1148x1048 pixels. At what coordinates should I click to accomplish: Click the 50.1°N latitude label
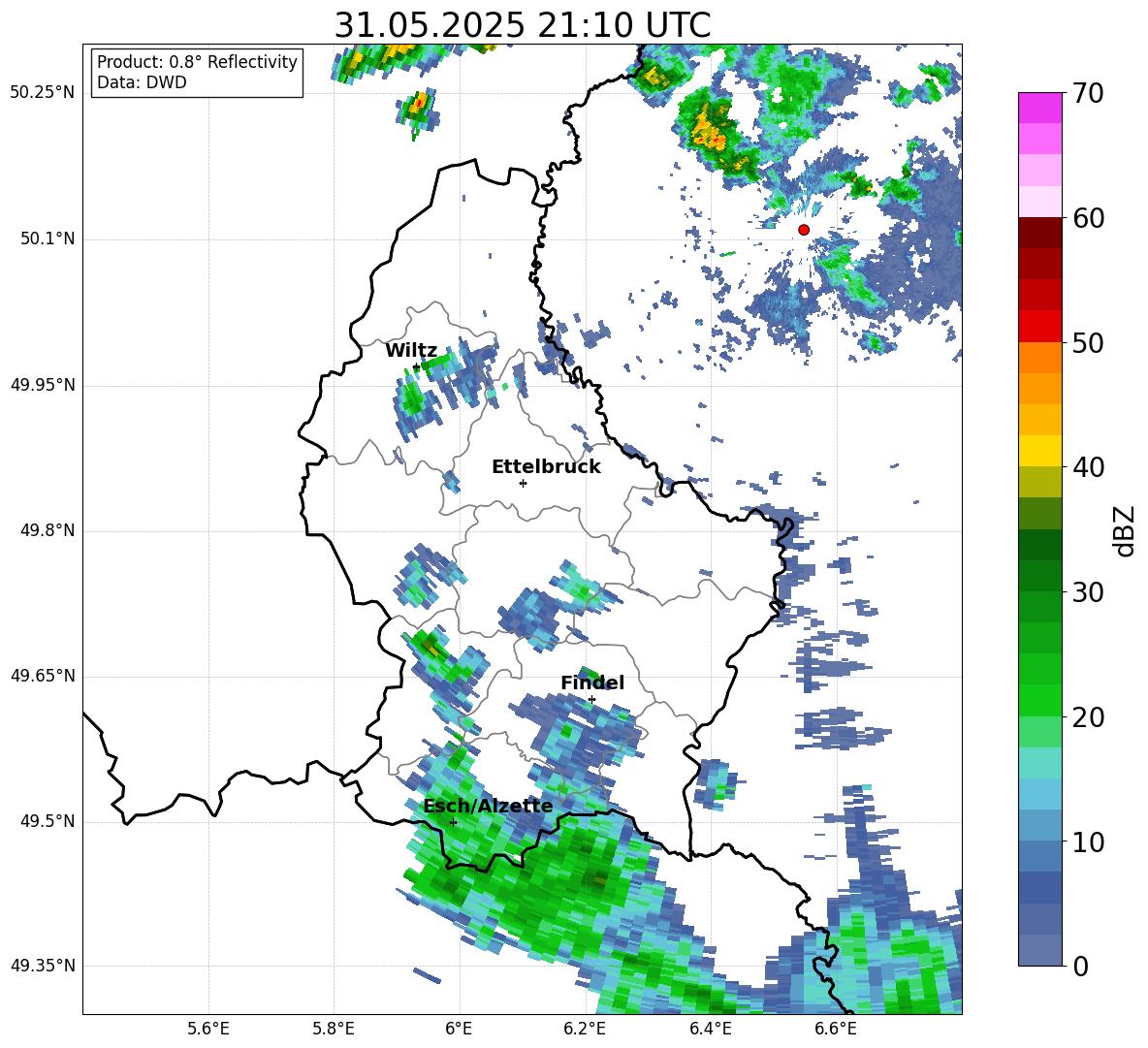coord(47,239)
